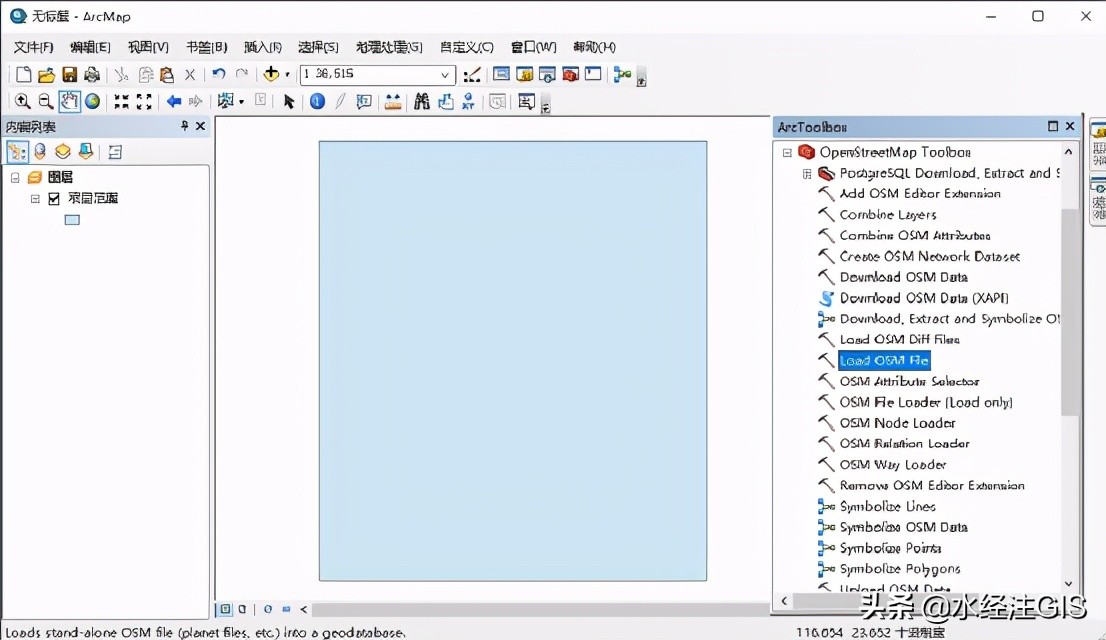Open the 书签(B) menu
Screen dimensions: 1106x640
(207, 47)
